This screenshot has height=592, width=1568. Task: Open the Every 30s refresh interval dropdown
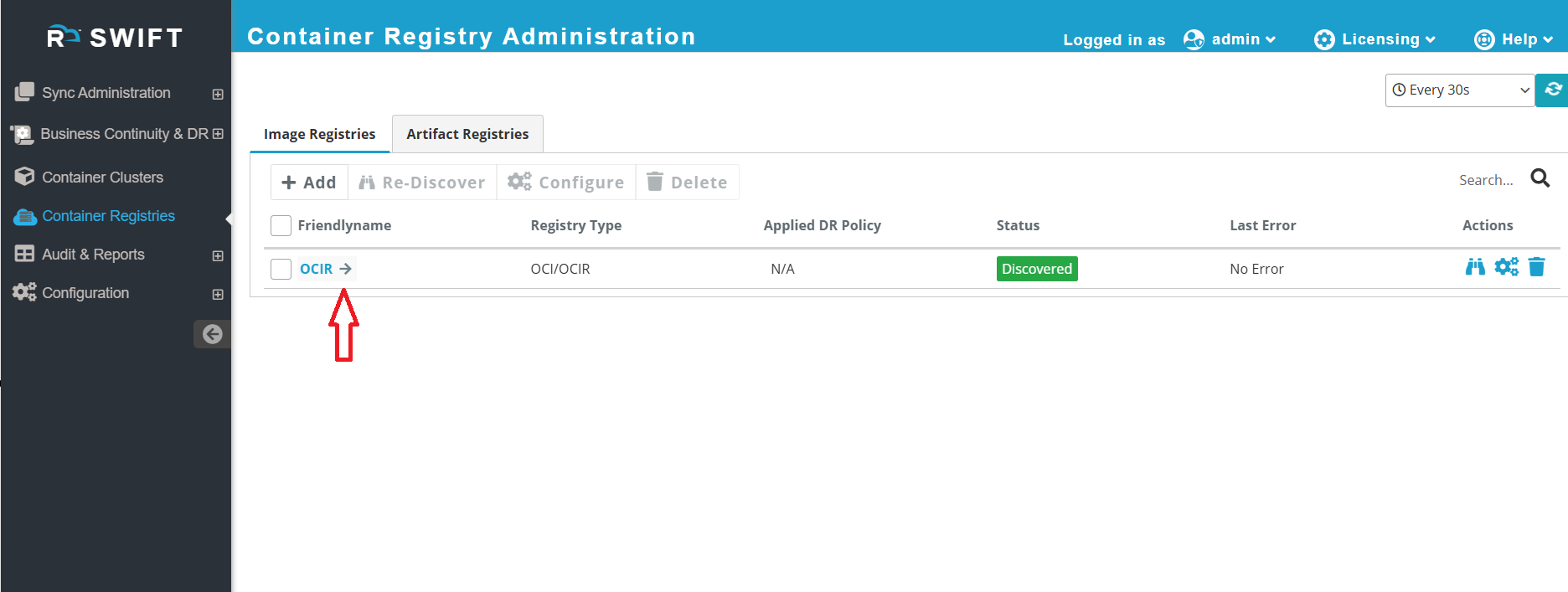[x=1460, y=90]
